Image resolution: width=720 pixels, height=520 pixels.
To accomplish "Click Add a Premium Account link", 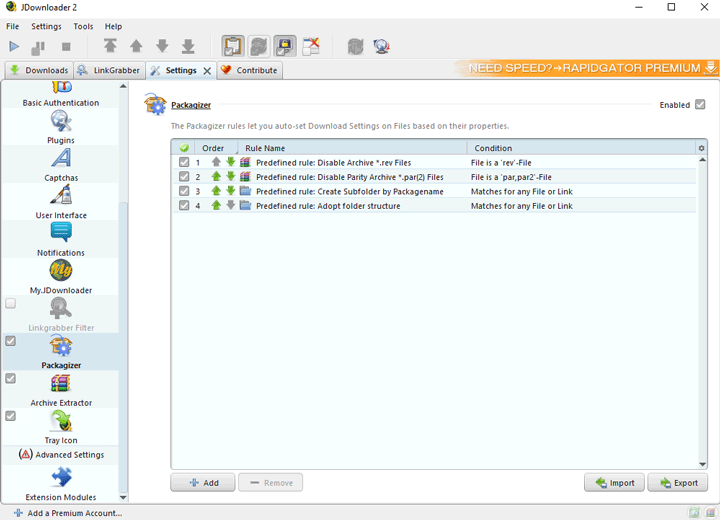I will coord(68,513).
